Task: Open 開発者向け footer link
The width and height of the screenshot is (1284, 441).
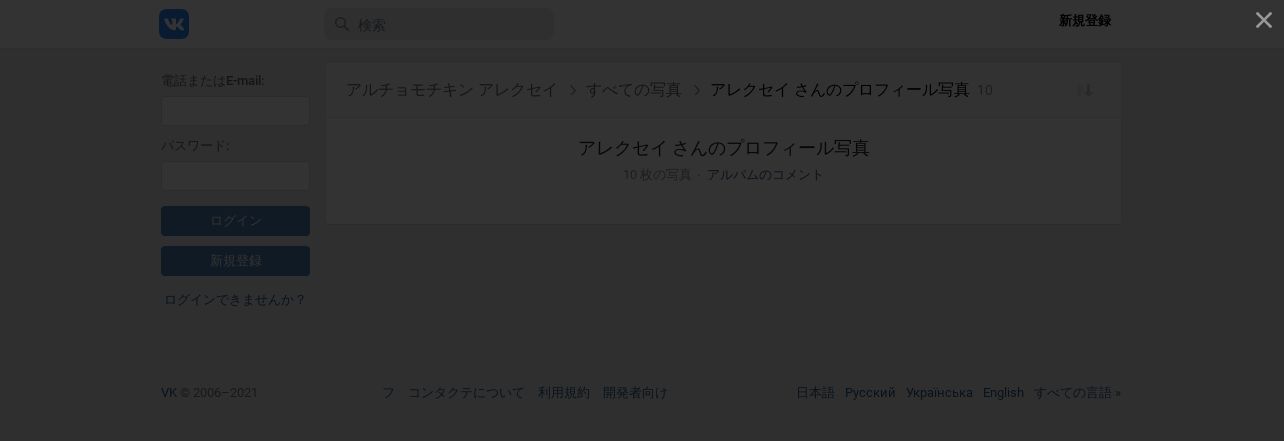Action: tap(635, 393)
